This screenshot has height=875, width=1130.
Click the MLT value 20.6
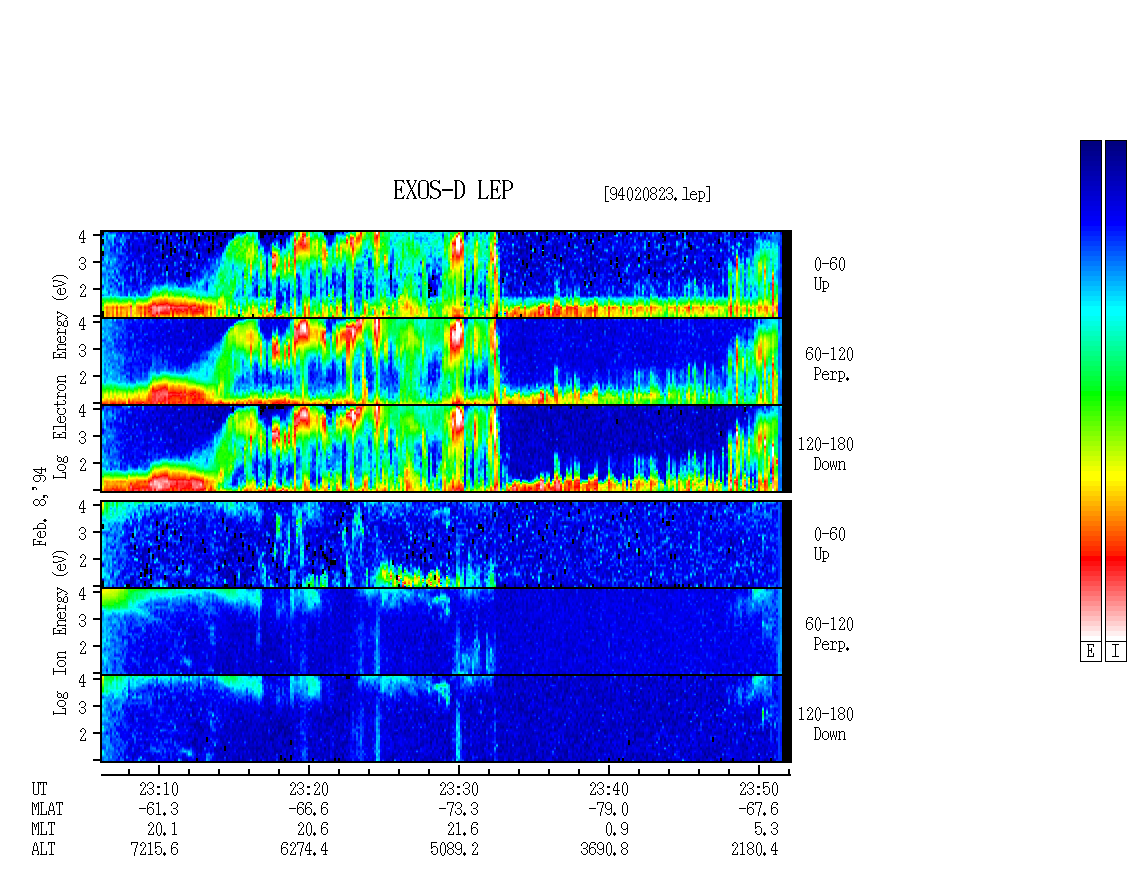[313, 830]
